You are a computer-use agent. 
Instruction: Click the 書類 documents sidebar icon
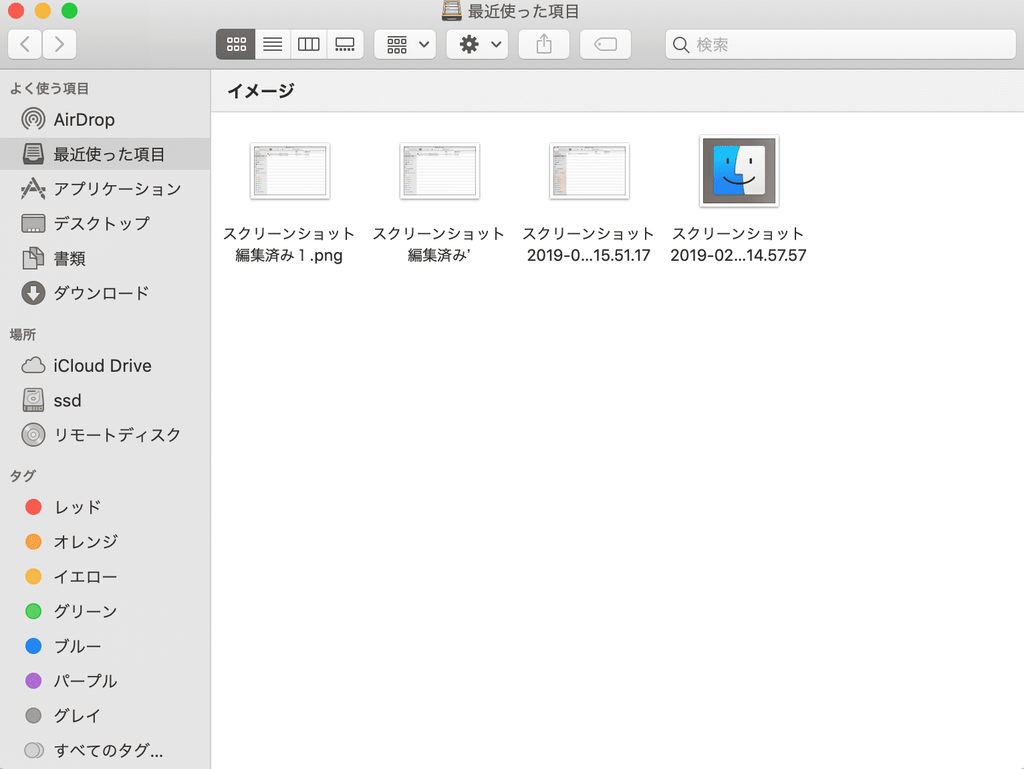tap(33, 259)
